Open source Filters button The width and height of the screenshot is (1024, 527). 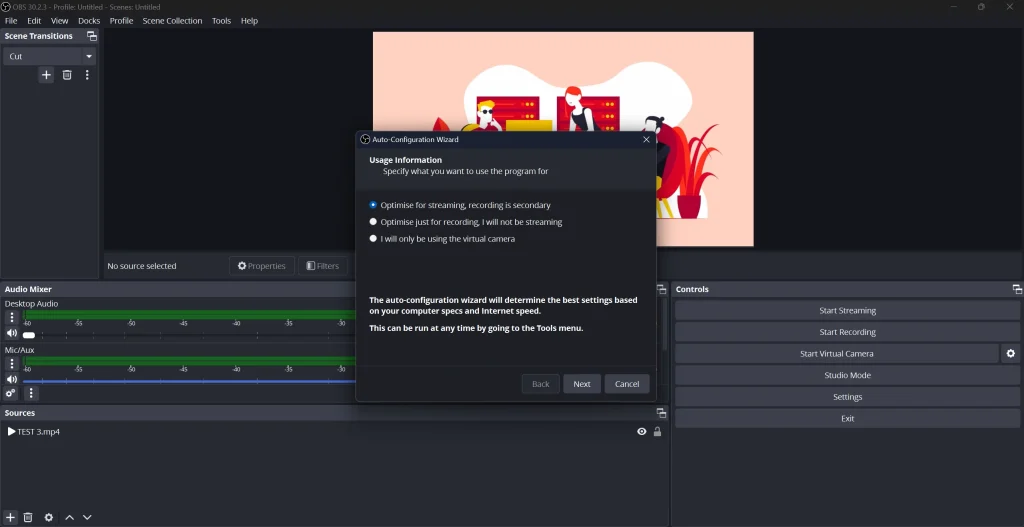pos(323,266)
